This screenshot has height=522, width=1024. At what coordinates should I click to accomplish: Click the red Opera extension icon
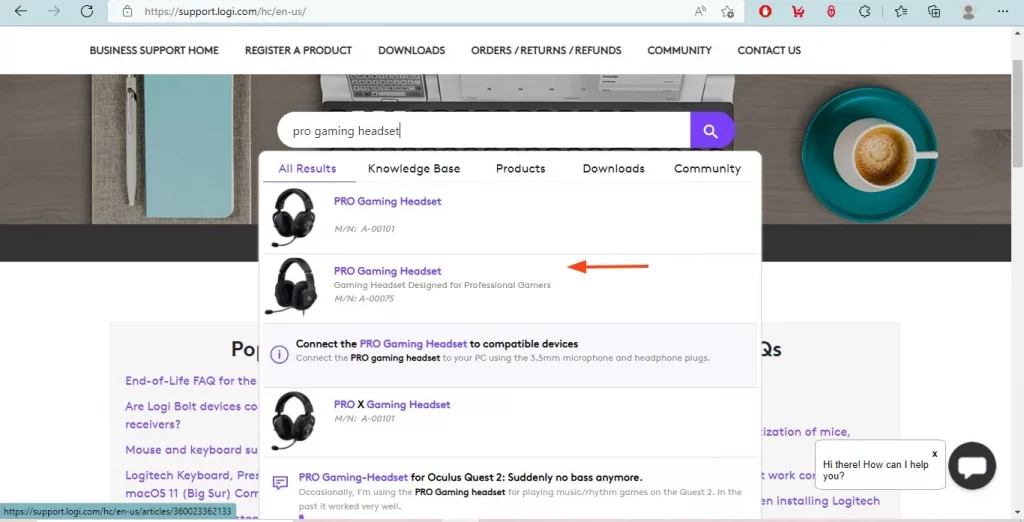(x=765, y=11)
